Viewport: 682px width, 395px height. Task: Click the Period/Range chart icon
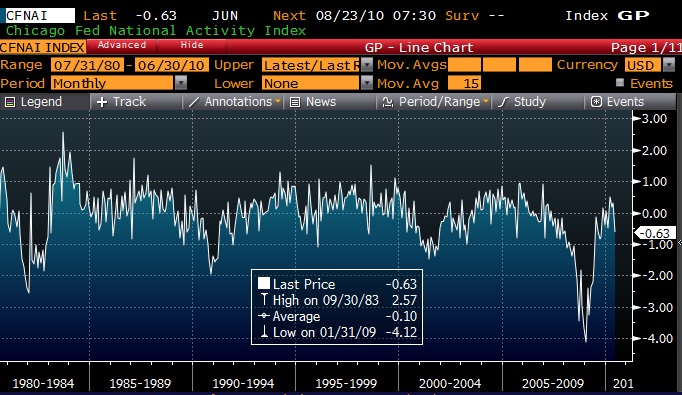click(x=388, y=102)
